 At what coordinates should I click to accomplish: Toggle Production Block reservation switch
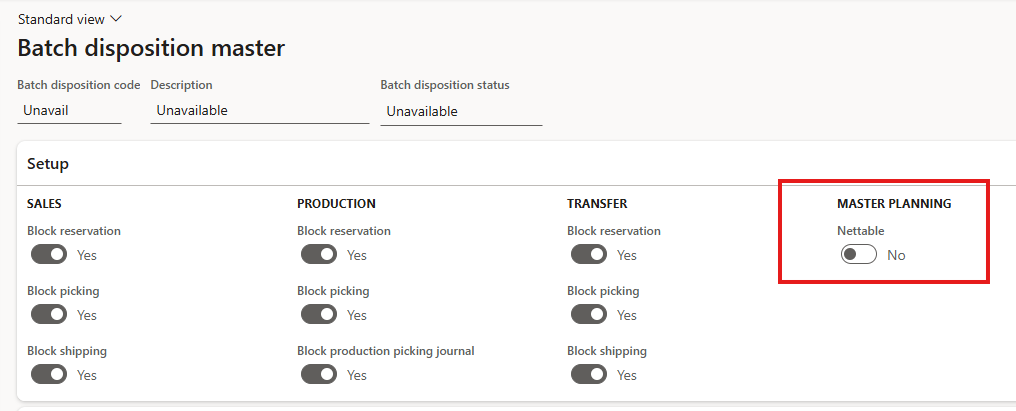[x=319, y=255]
